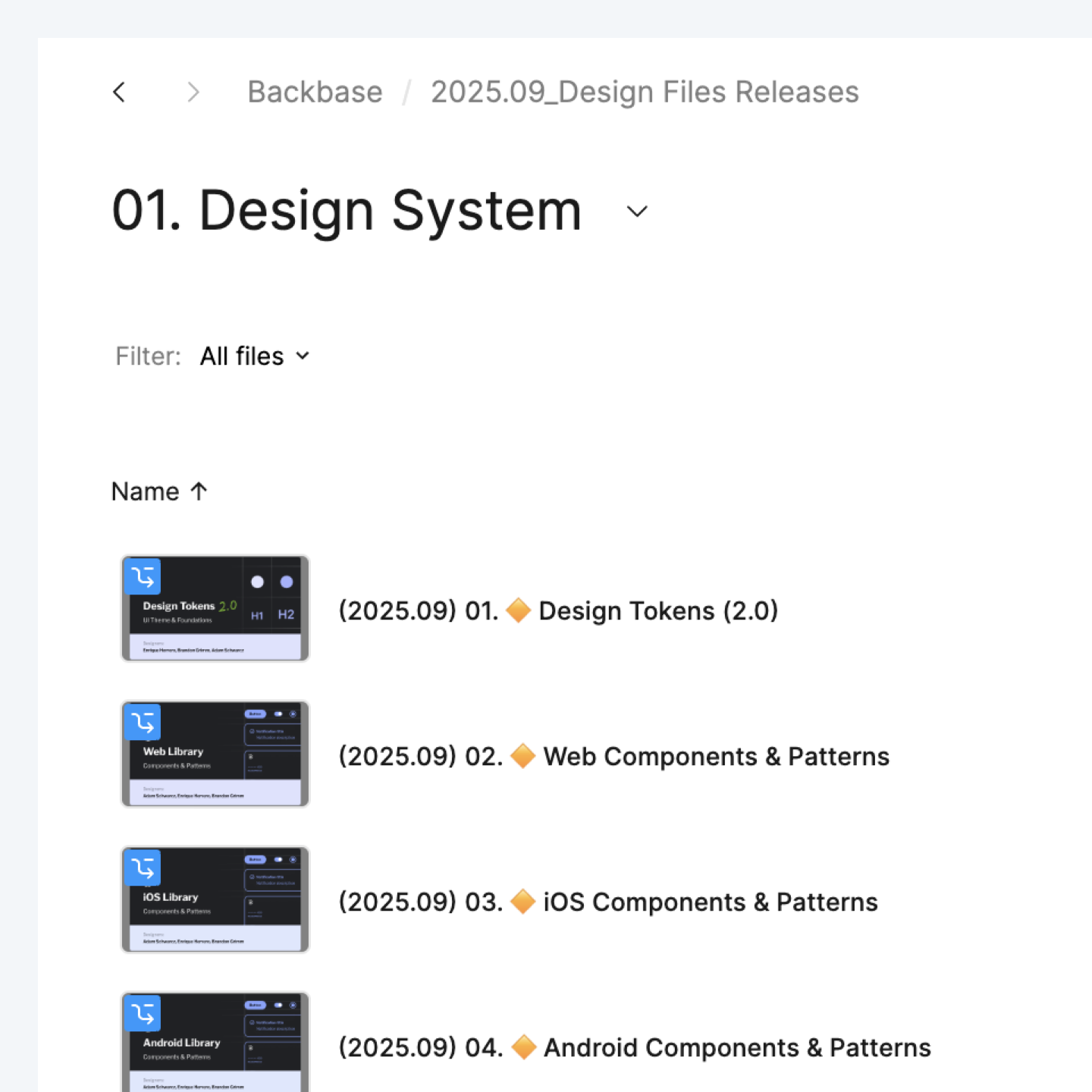Screen dimensions: 1092x1092
Task: Click the Filter: label
Action: coord(148,356)
